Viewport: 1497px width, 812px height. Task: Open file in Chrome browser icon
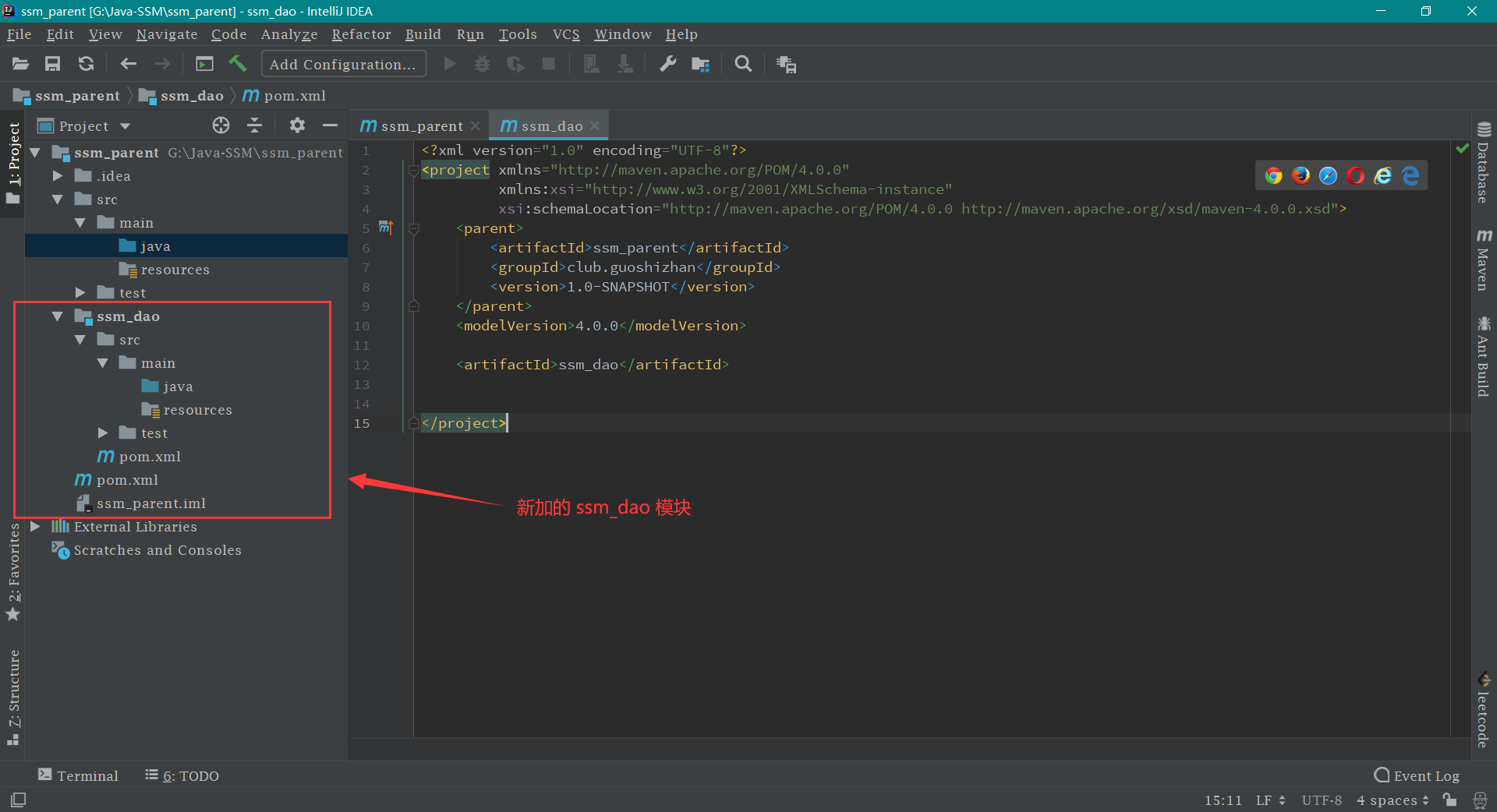tap(1273, 176)
